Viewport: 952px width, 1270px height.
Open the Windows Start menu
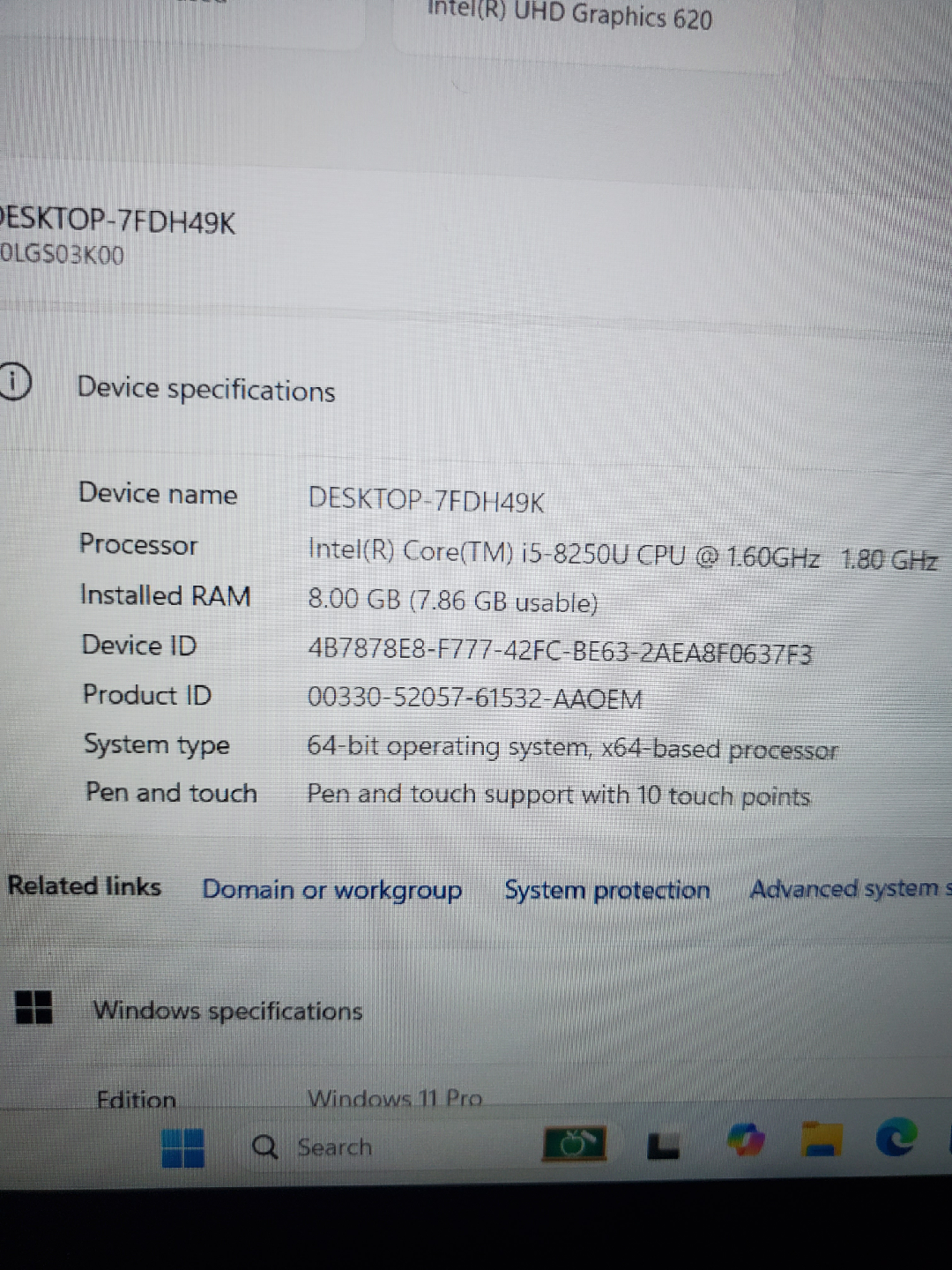[183, 1147]
